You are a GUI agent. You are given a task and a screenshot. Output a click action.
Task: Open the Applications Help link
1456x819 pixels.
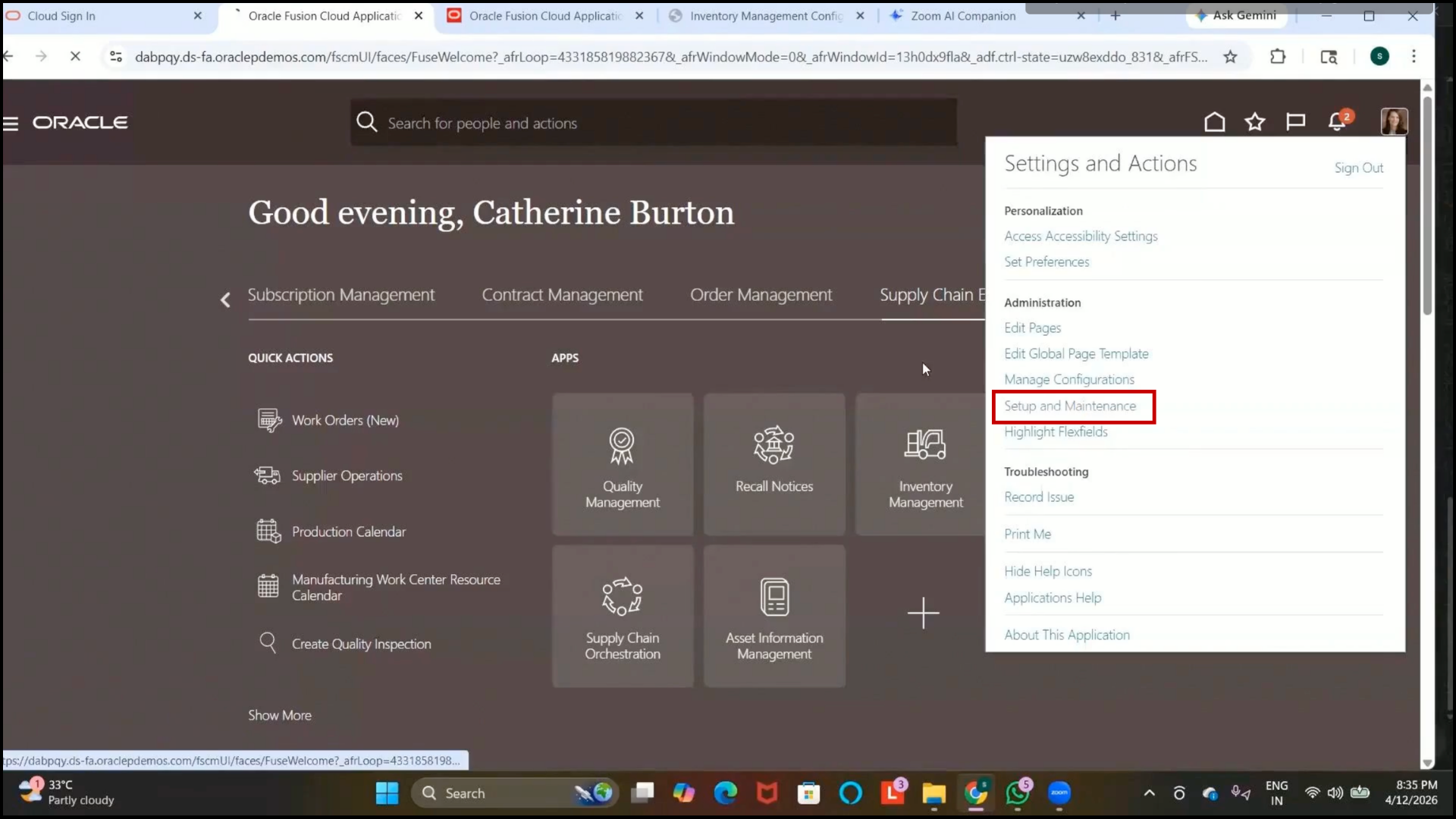[x=1053, y=598]
